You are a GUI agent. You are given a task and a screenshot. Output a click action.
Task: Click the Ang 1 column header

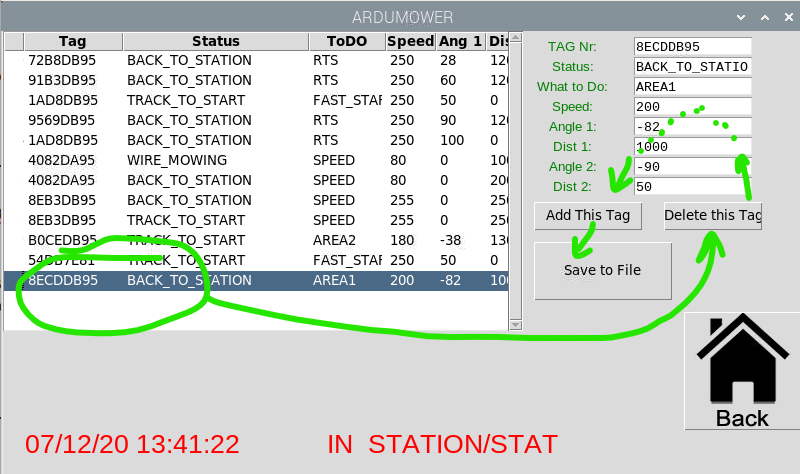[461, 41]
